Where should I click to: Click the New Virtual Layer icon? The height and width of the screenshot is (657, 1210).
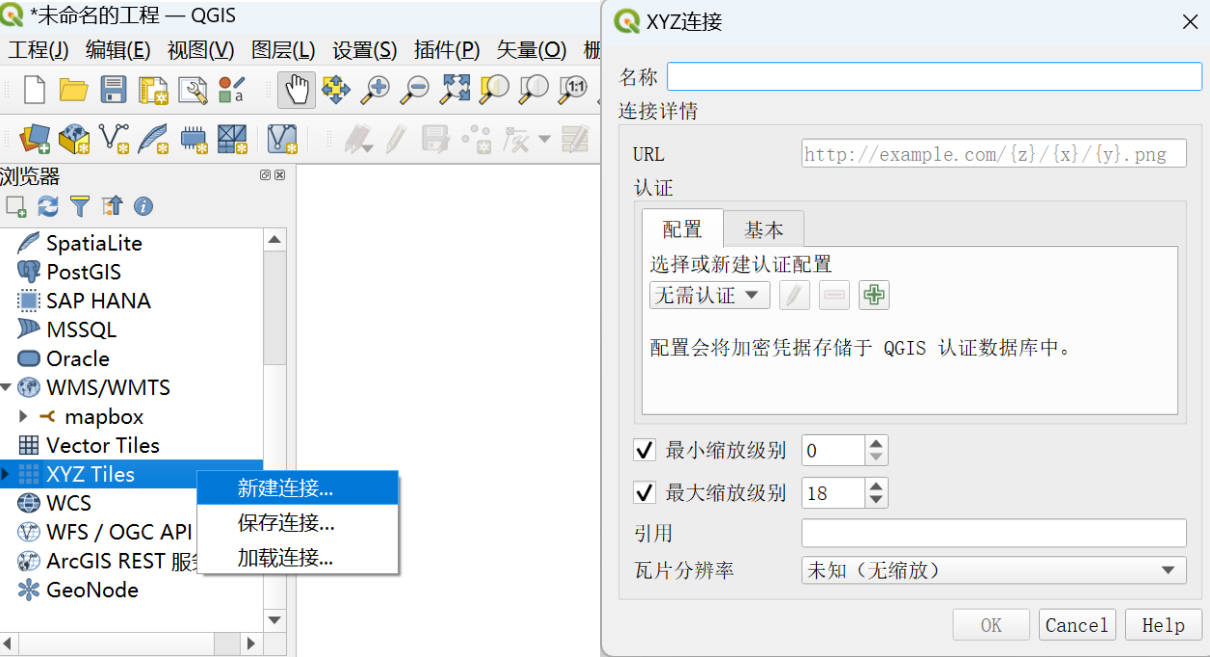283,139
